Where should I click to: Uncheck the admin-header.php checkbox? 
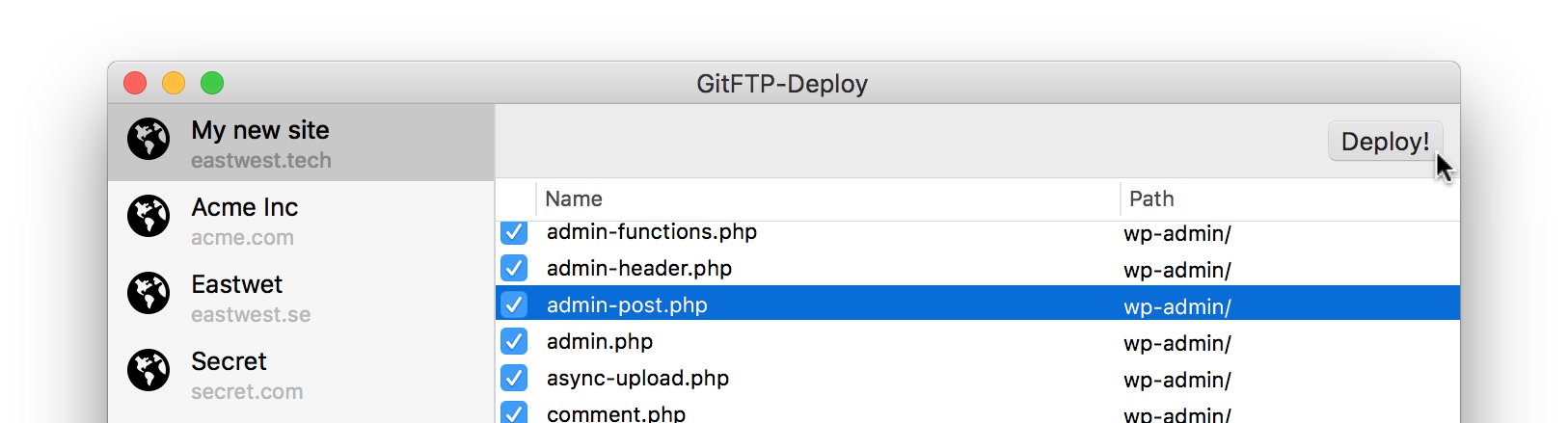pos(514,268)
